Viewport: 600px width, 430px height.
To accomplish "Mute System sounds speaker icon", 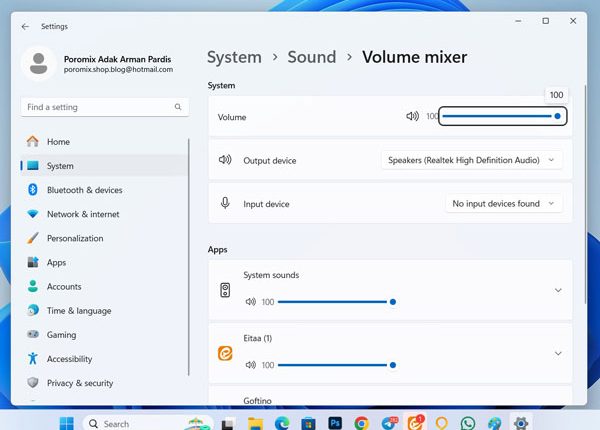I will click(251, 302).
